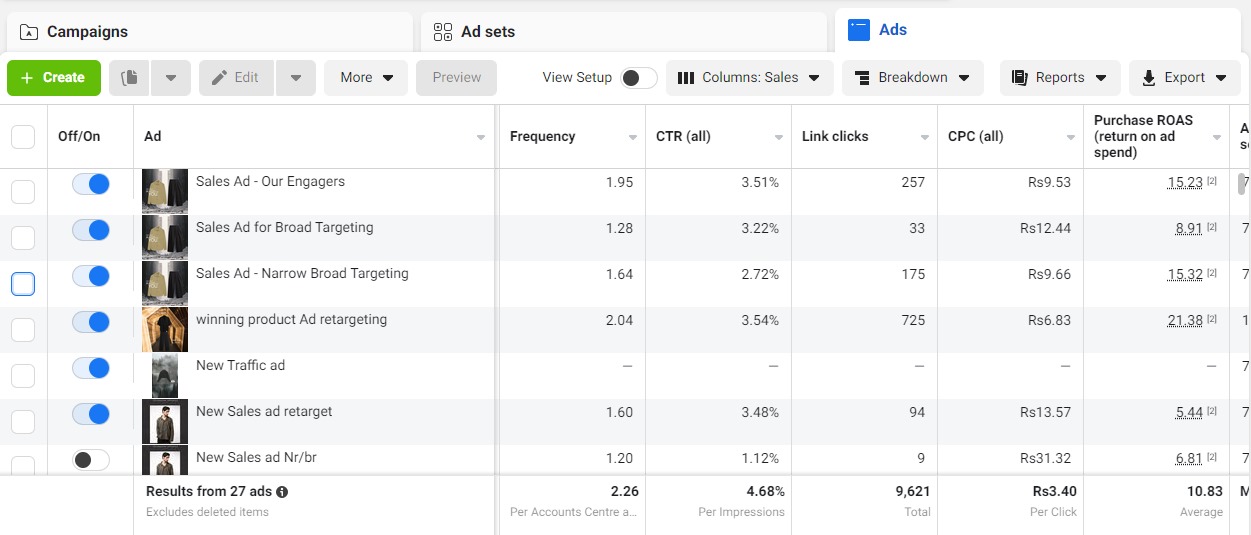Toggle the View Setup switch
1251x535 pixels.
[x=638, y=78]
